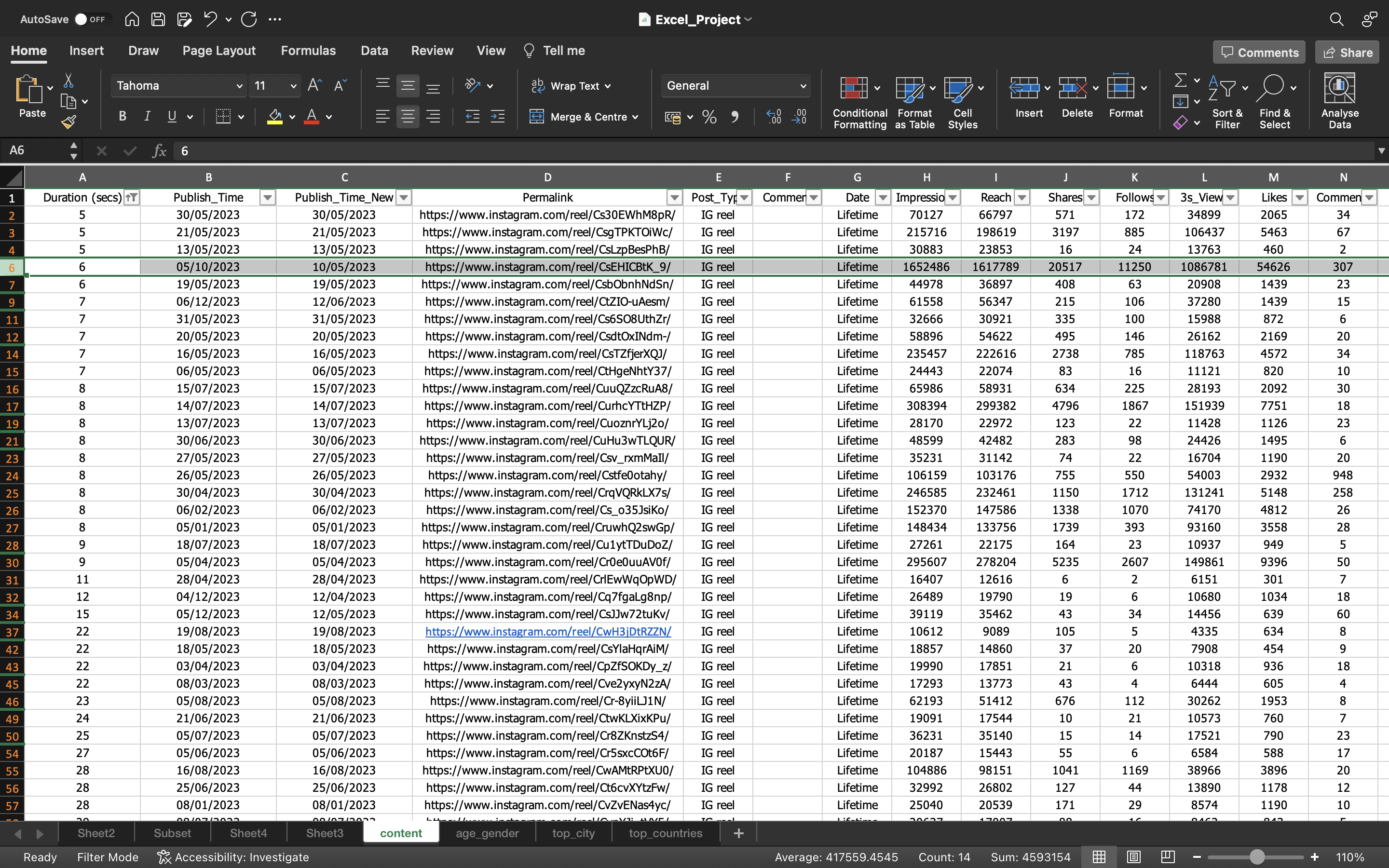
Task: Click the Percent style icon
Action: pos(709,117)
